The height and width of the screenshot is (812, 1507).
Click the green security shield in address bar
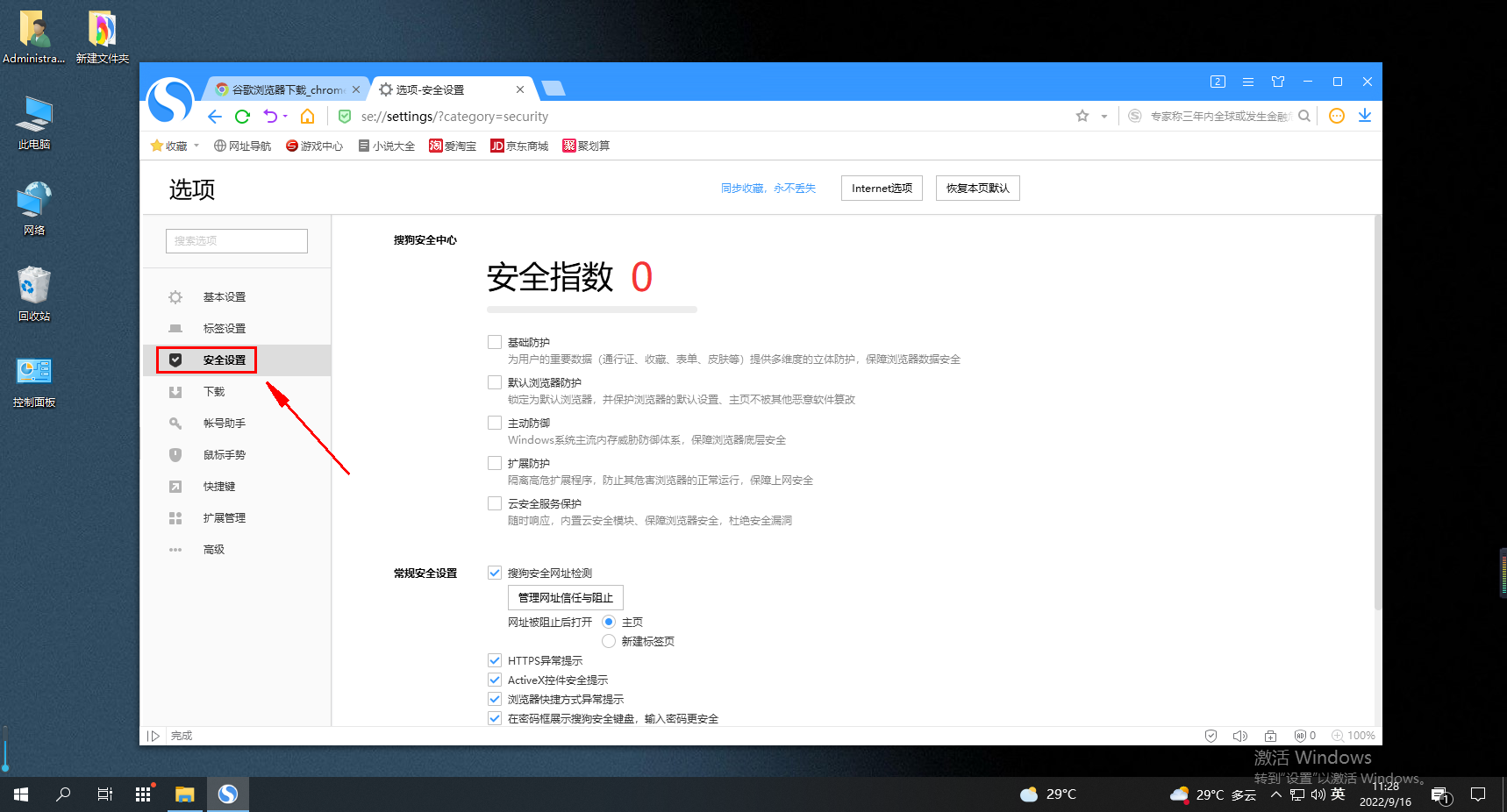coord(345,117)
